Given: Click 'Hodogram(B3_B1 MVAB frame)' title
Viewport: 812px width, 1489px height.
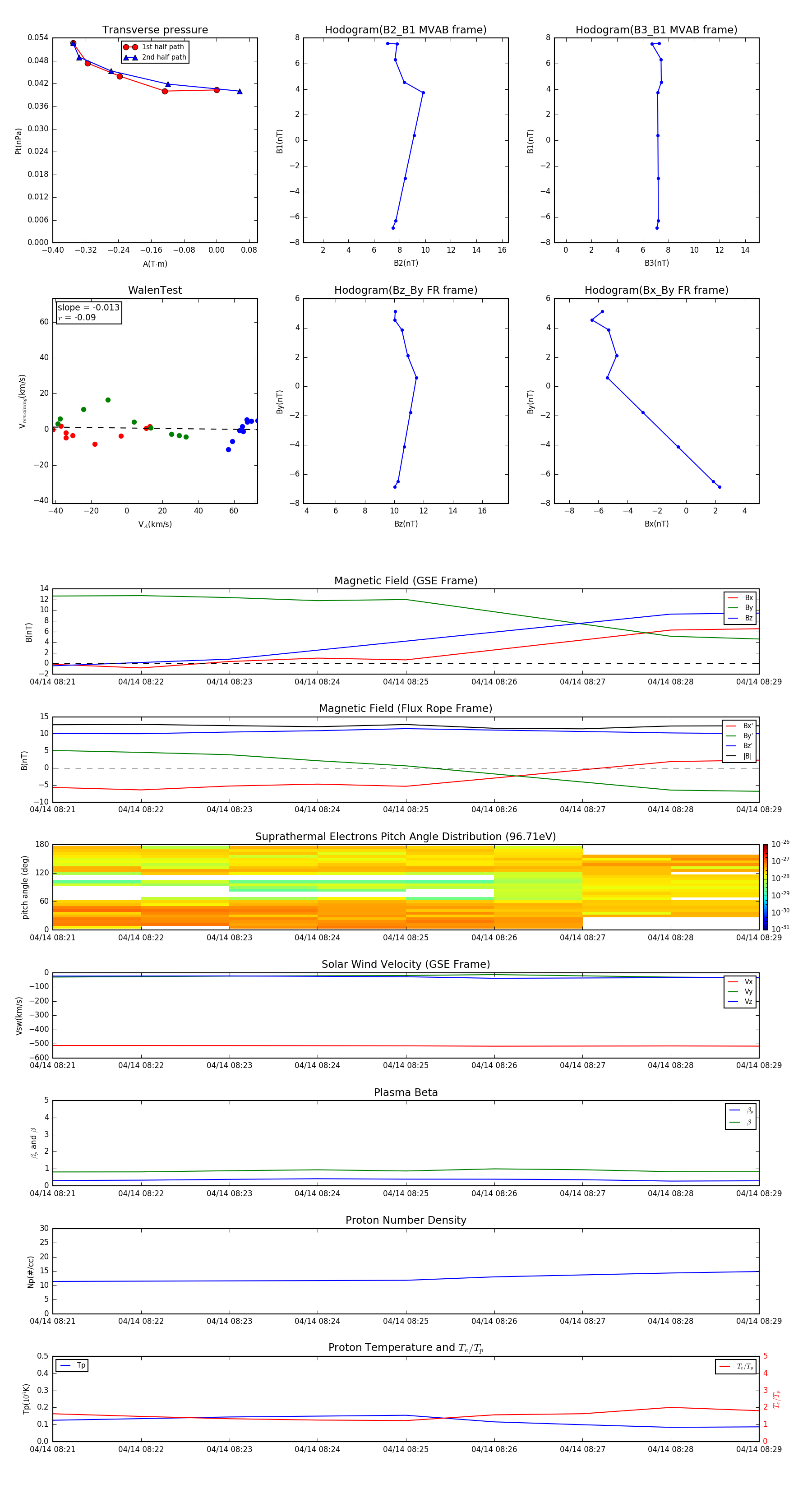Looking at the screenshot, I should pyautogui.click(x=656, y=30).
